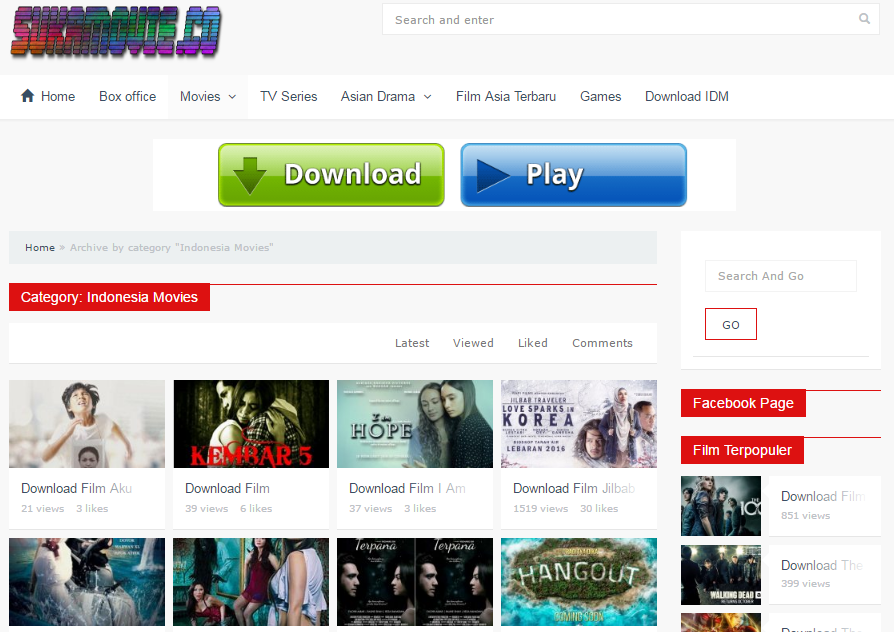The width and height of the screenshot is (894, 632).
Task: Click the magnifier search icon in top bar
Action: coord(864,19)
